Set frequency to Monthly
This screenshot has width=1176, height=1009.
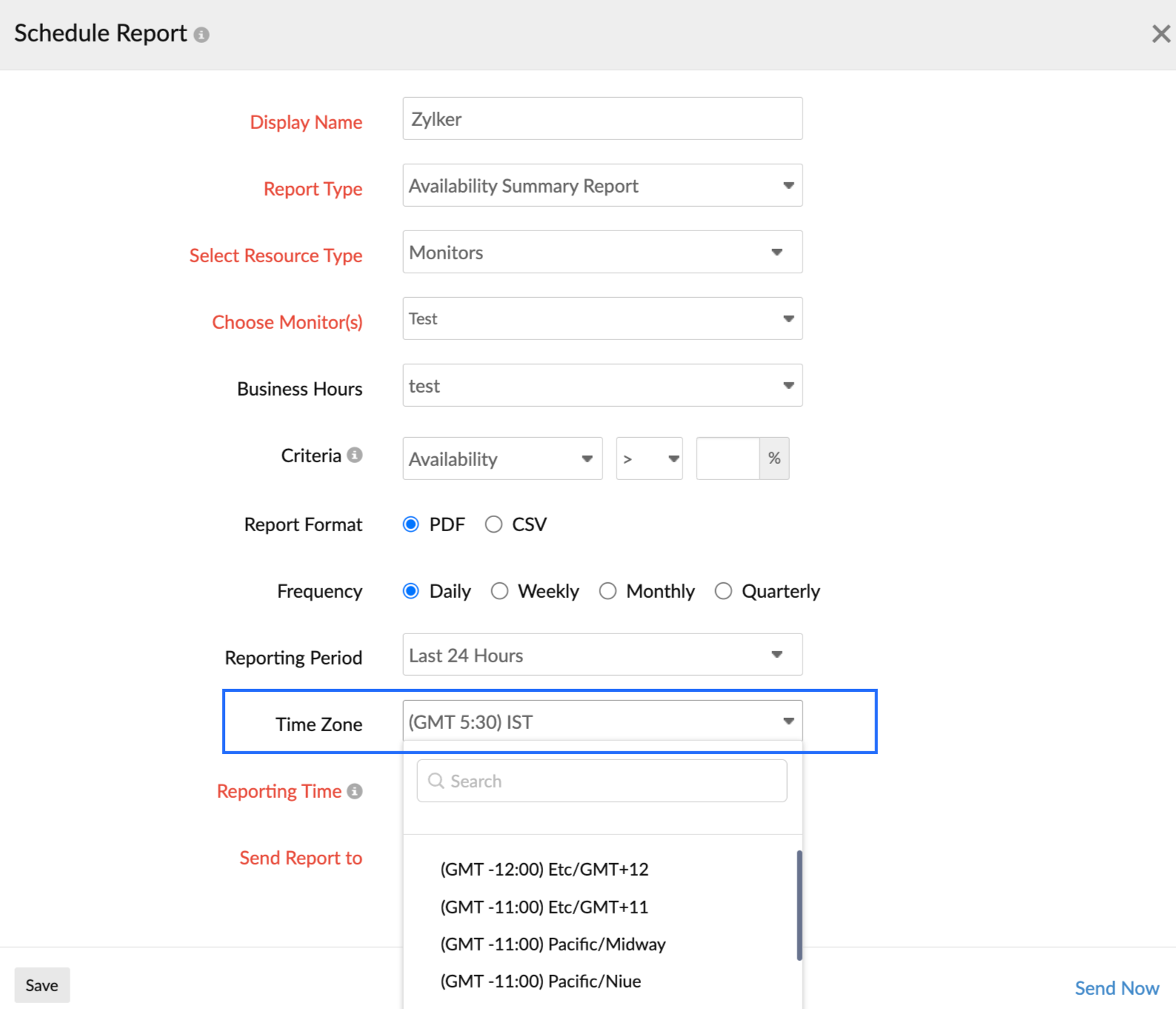(608, 591)
